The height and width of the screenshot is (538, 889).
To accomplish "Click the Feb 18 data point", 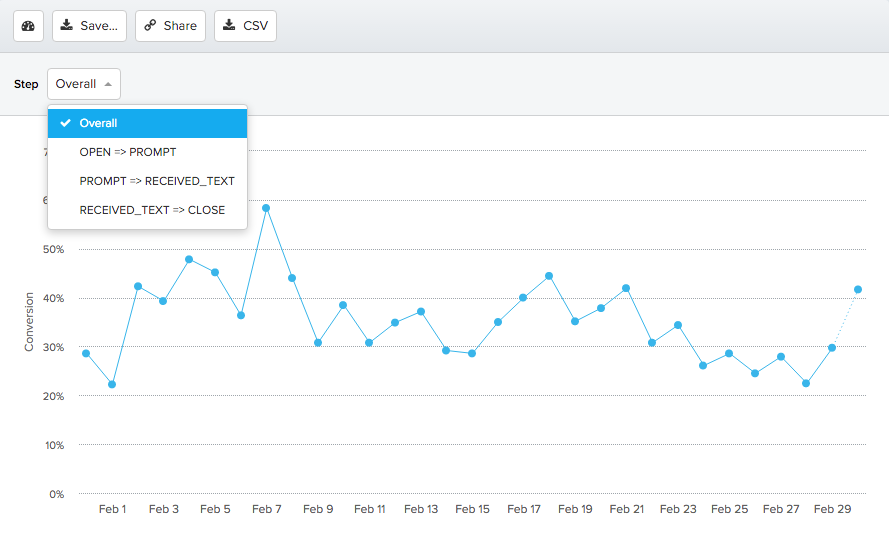I will (549, 276).
